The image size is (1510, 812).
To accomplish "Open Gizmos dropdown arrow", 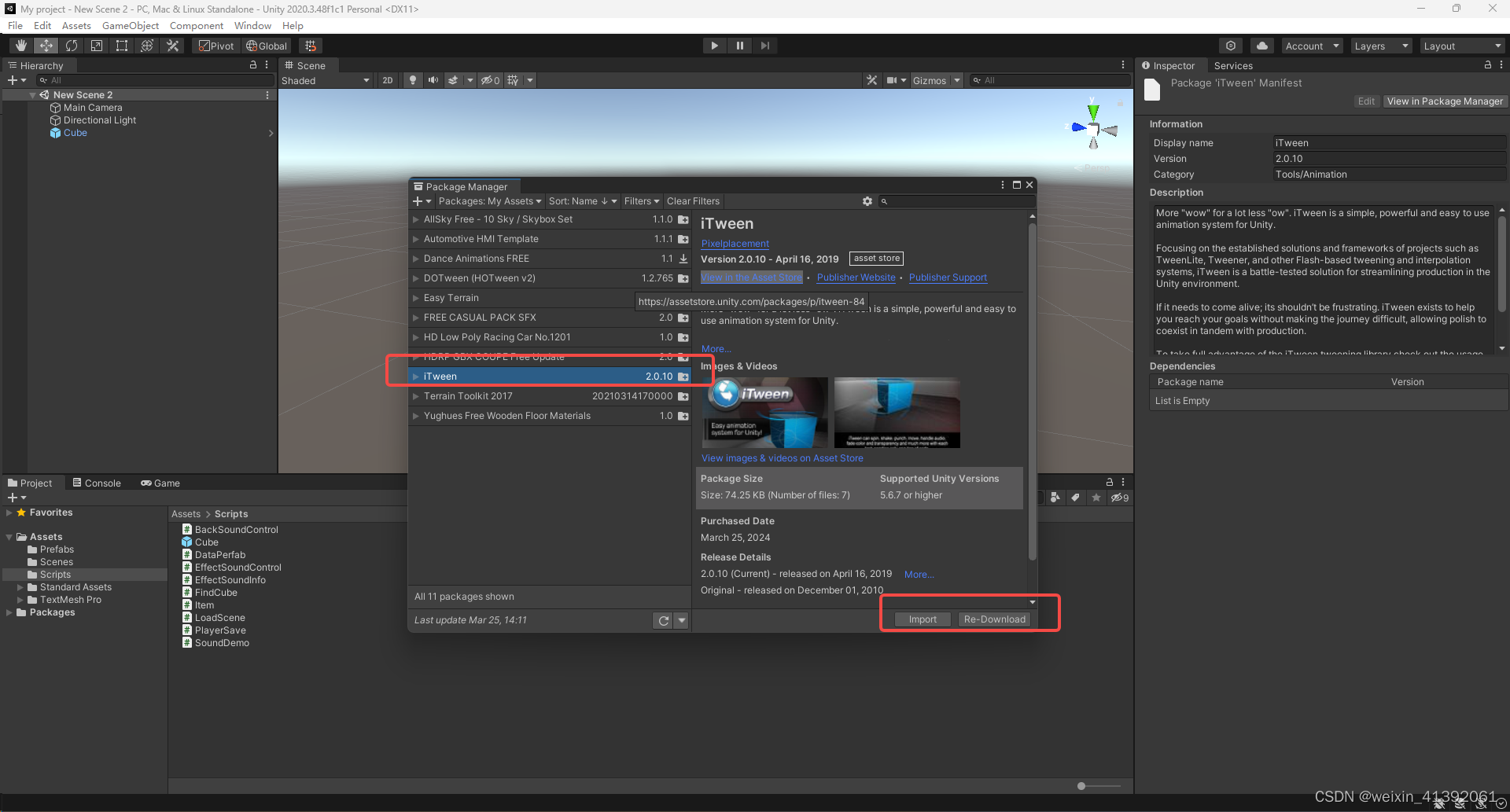I will (957, 80).
